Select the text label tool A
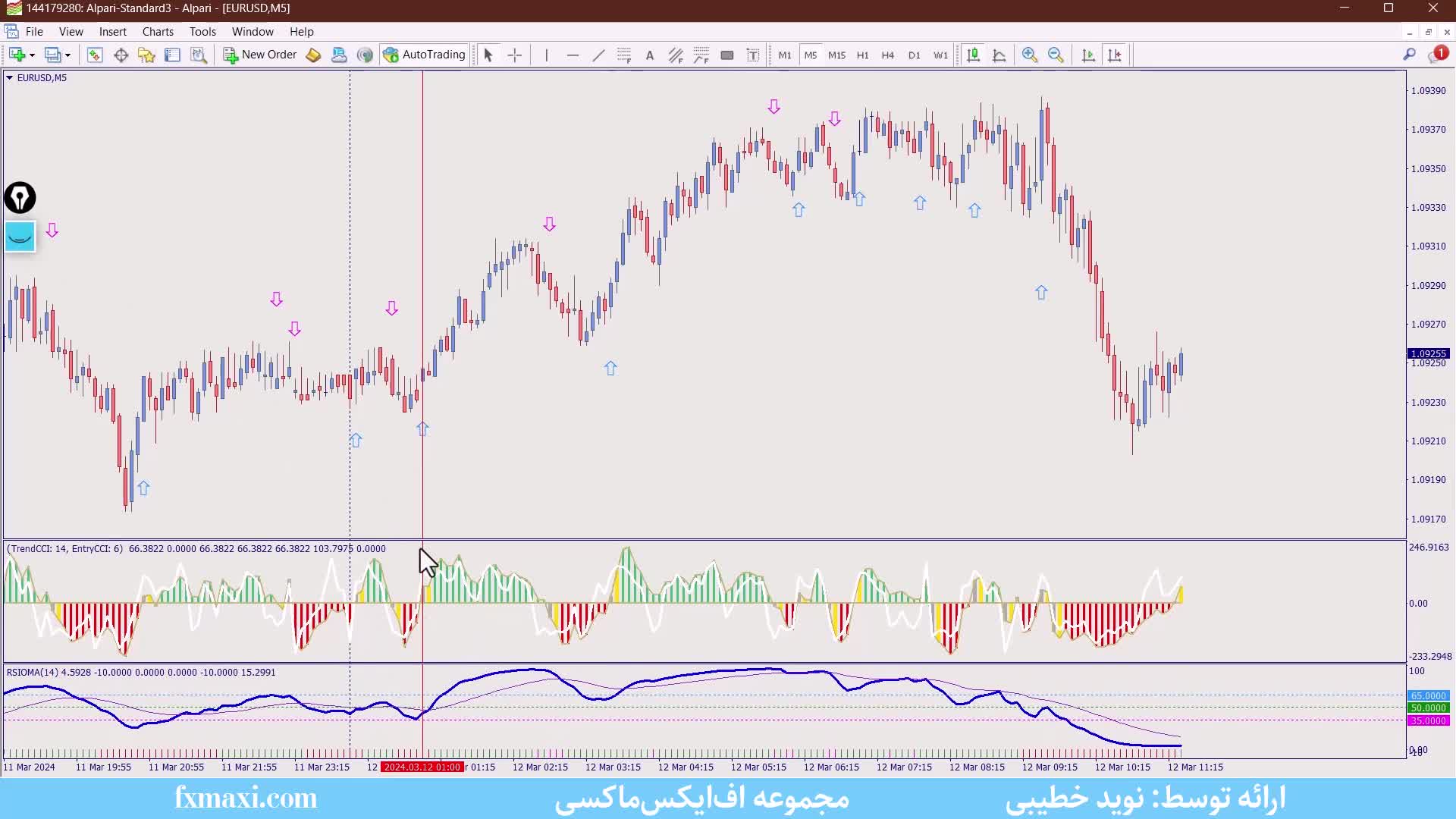The width and height of the screenshot is (1456, 819). [x=649, y=55]
